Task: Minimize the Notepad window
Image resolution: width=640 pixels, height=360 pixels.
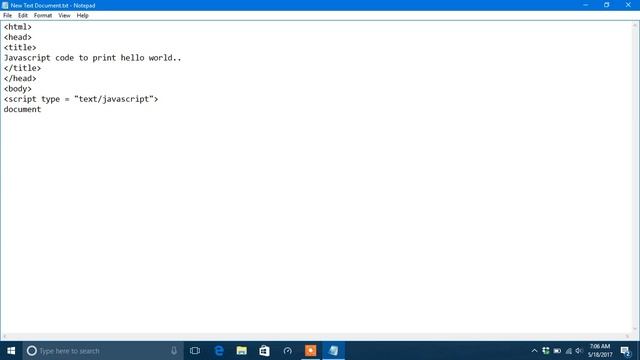Action: [586, 5]
